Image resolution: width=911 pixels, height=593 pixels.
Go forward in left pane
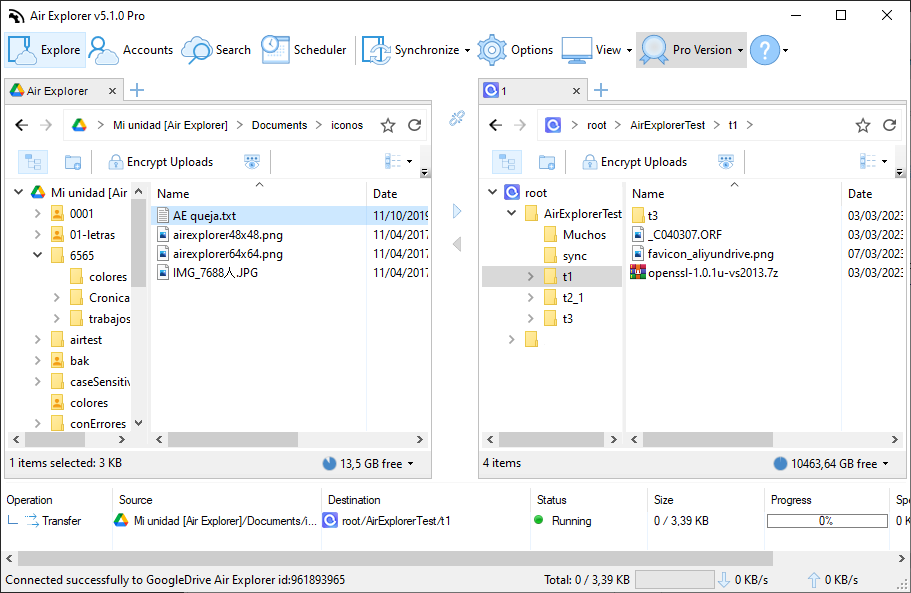[x=46, y=125]
